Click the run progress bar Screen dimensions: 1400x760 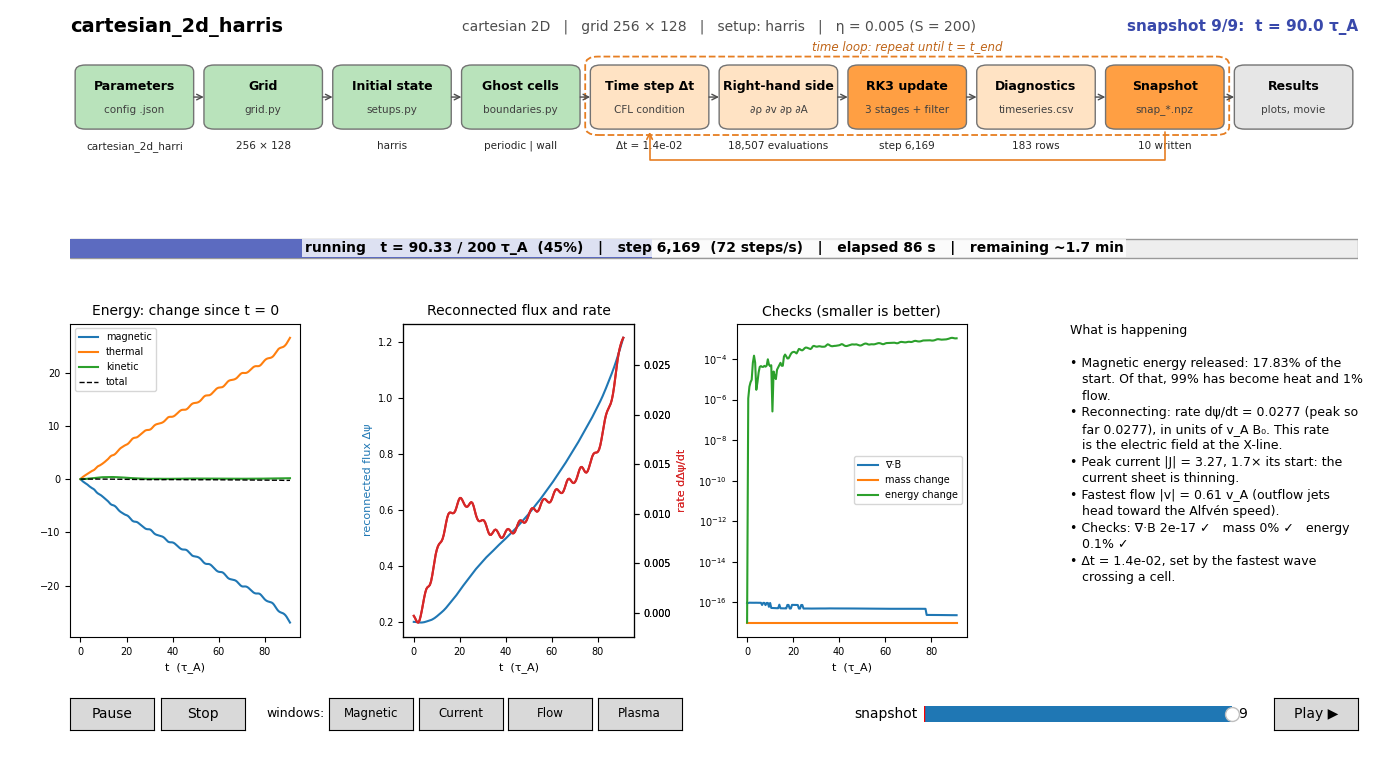pos(714,248)
